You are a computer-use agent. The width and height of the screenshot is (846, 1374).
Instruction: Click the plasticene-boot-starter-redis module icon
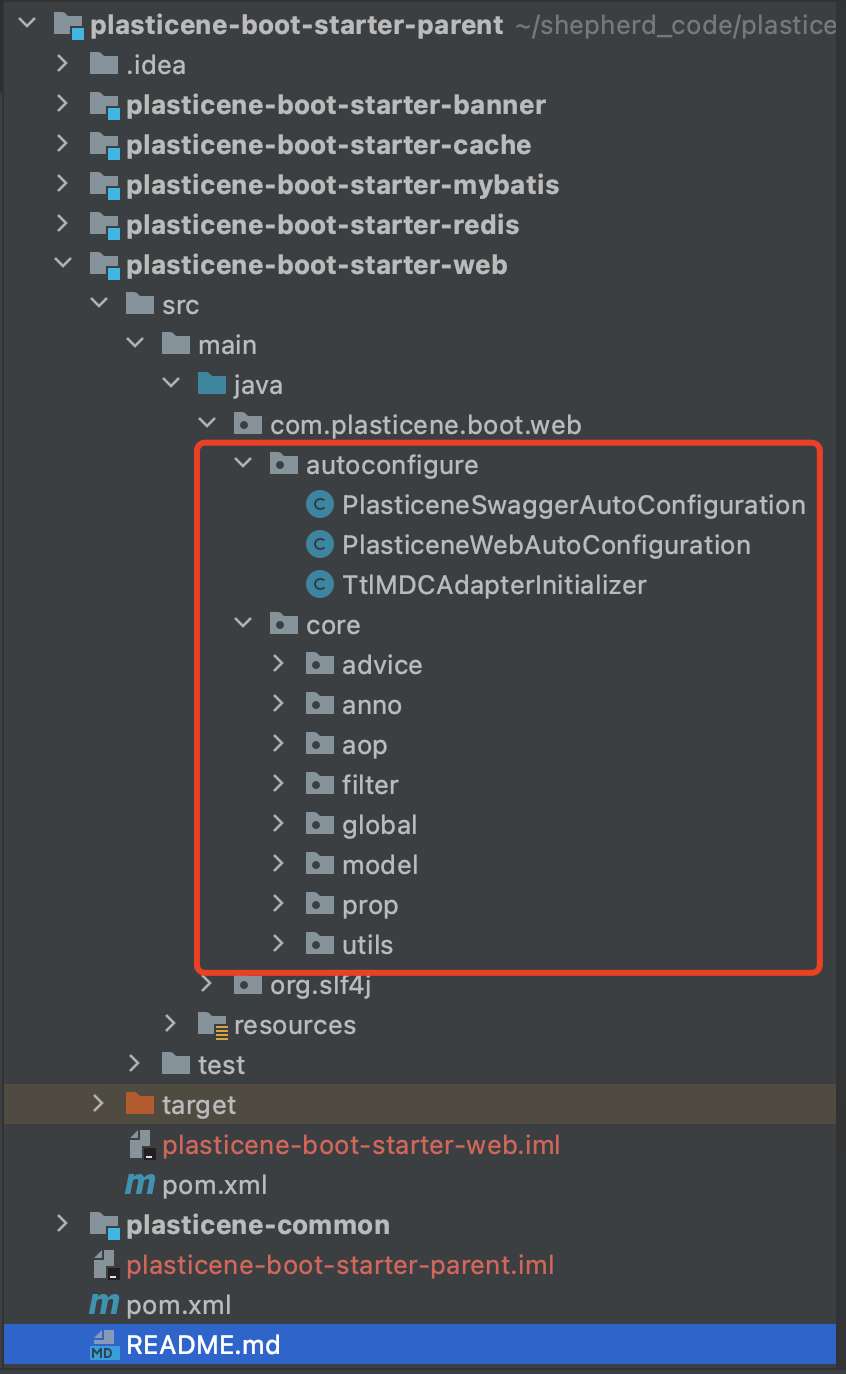tap(104, 225)
